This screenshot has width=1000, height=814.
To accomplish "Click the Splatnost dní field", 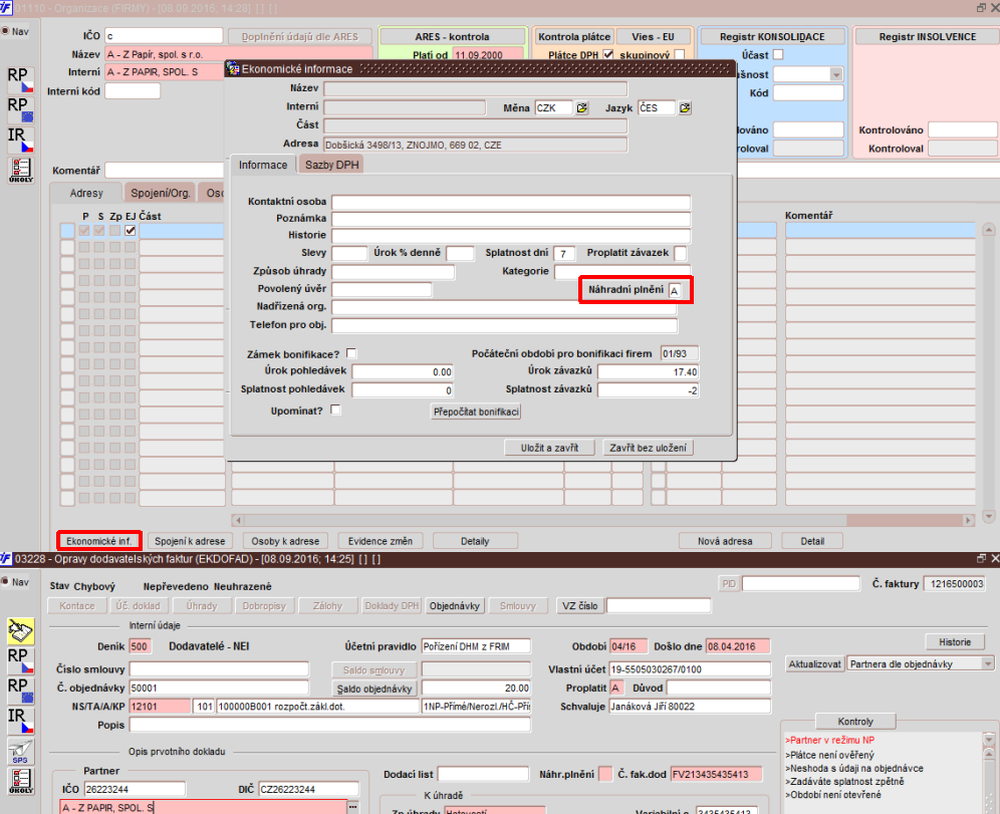I will tap(564, 253).
